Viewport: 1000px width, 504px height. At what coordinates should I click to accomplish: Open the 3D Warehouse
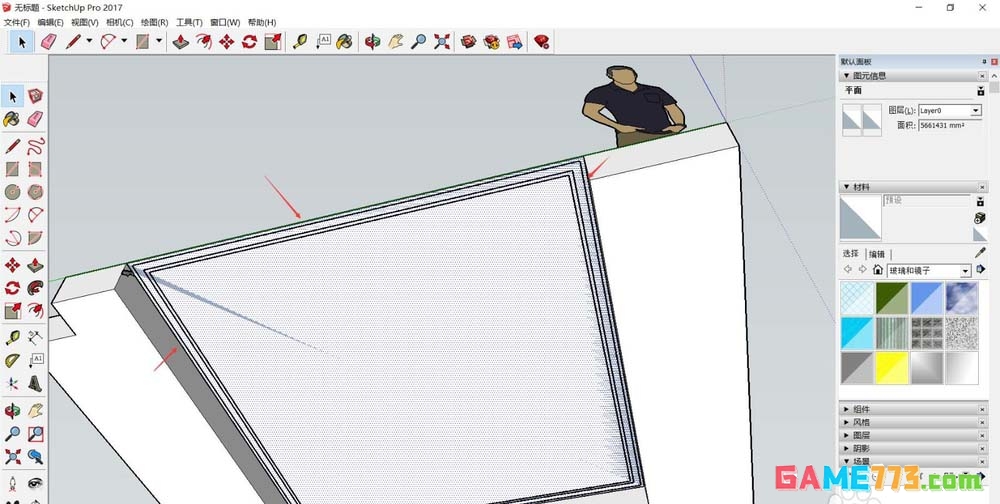pyautogui.click(x=469, y=42)
